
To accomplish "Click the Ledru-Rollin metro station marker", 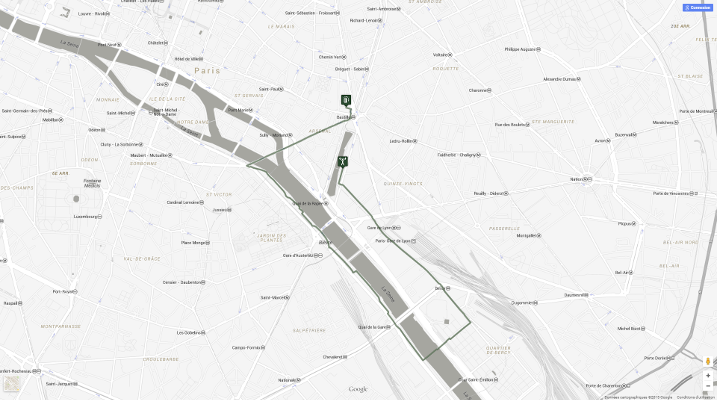I will coord(415,141).
